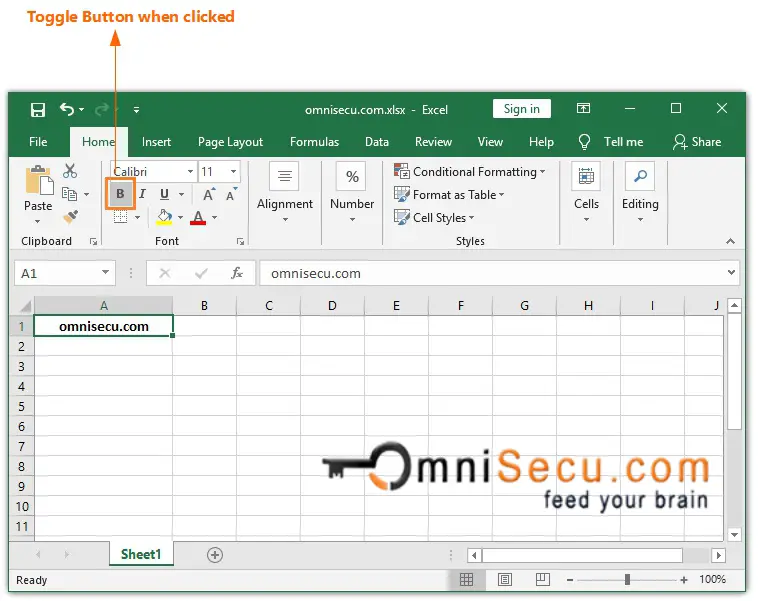
Task: Open font color dropdown arrow
Action: click(214, 218)
